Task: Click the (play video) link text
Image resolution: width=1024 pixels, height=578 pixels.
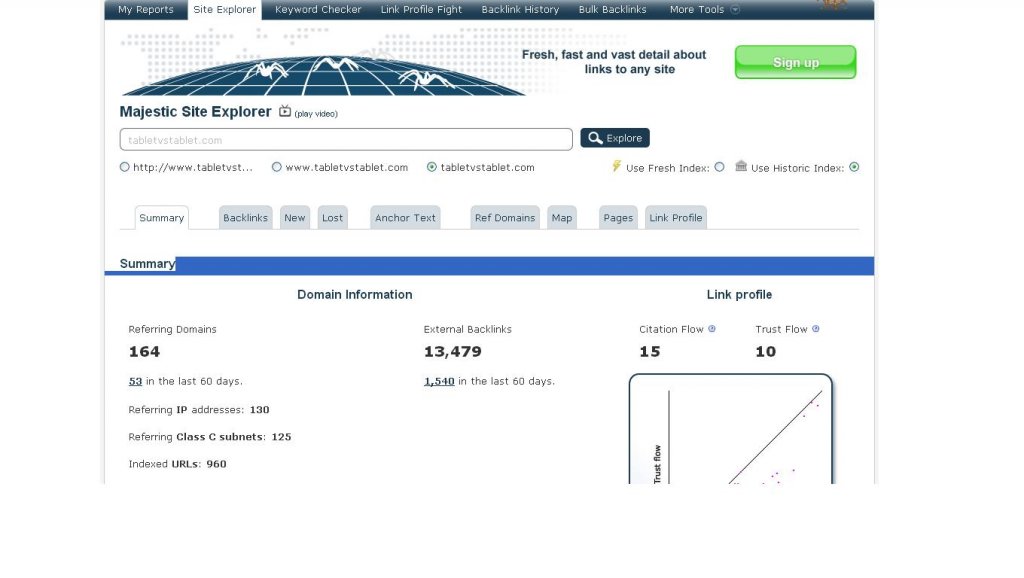Action: coord(316,114)
